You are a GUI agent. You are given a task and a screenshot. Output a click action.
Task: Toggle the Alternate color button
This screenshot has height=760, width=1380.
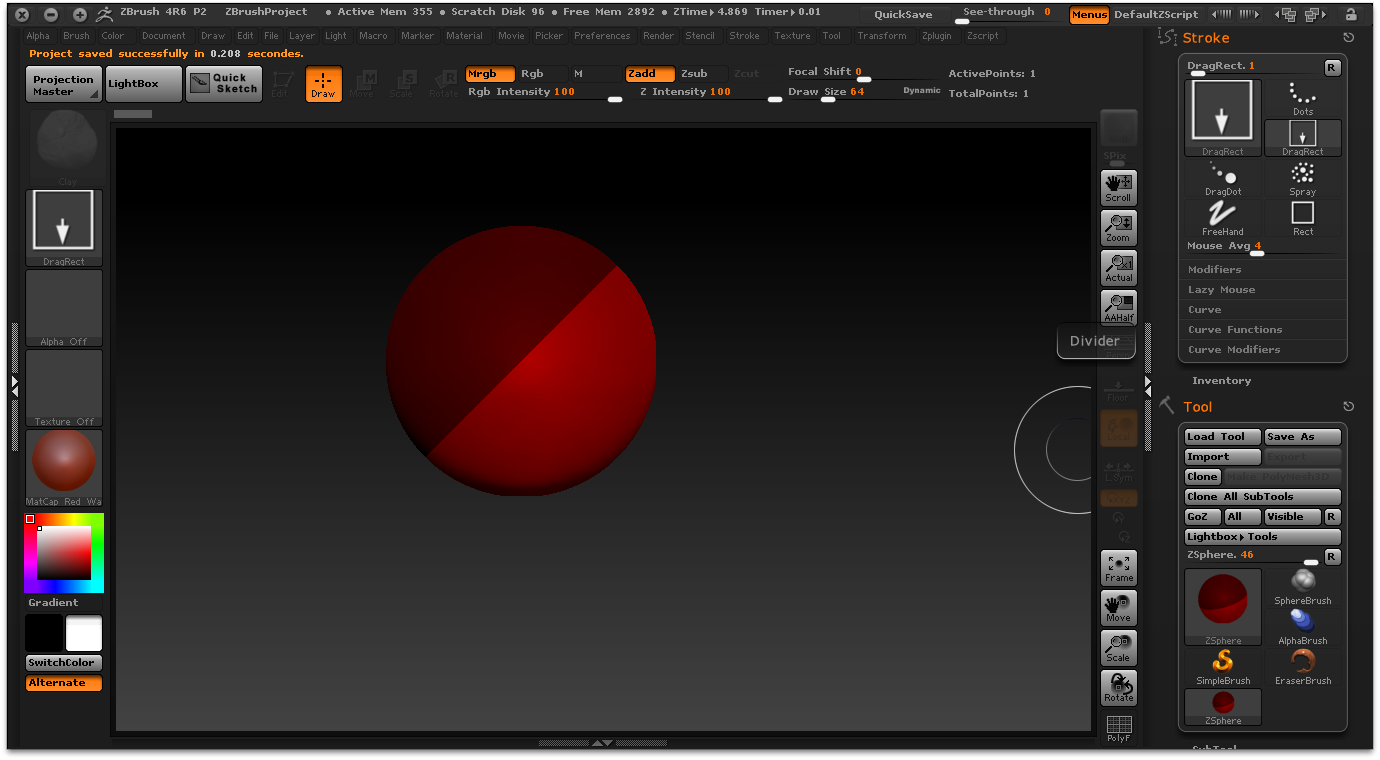point(64,683)
